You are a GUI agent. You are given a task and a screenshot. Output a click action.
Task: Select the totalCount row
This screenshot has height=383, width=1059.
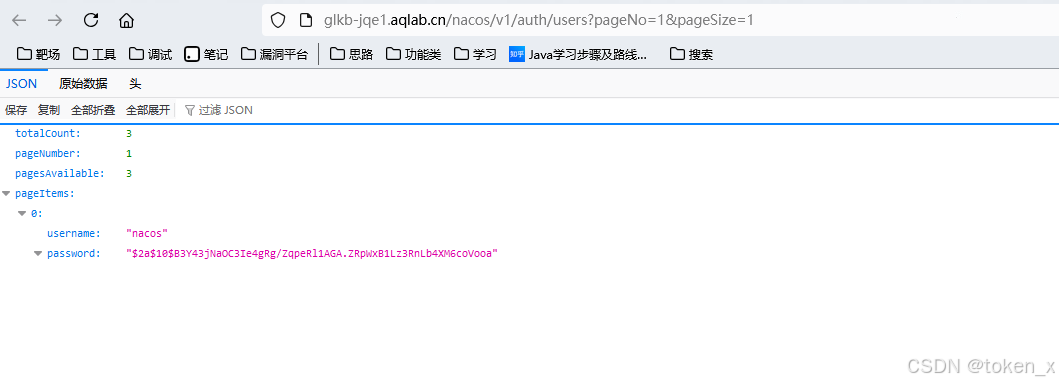(x=530, y=134)
